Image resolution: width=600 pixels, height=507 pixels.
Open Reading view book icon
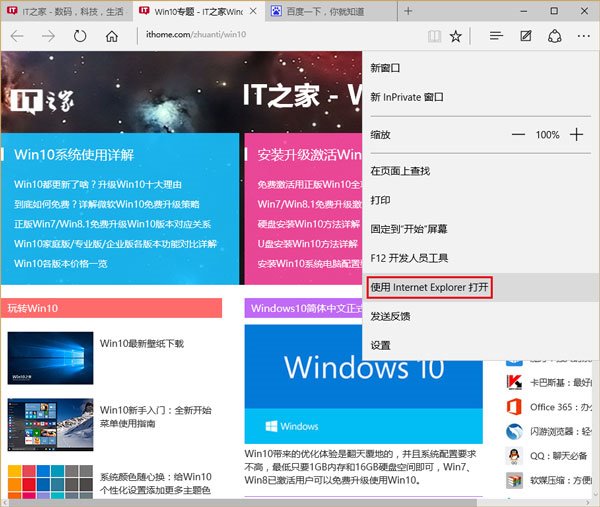[433, 36]
